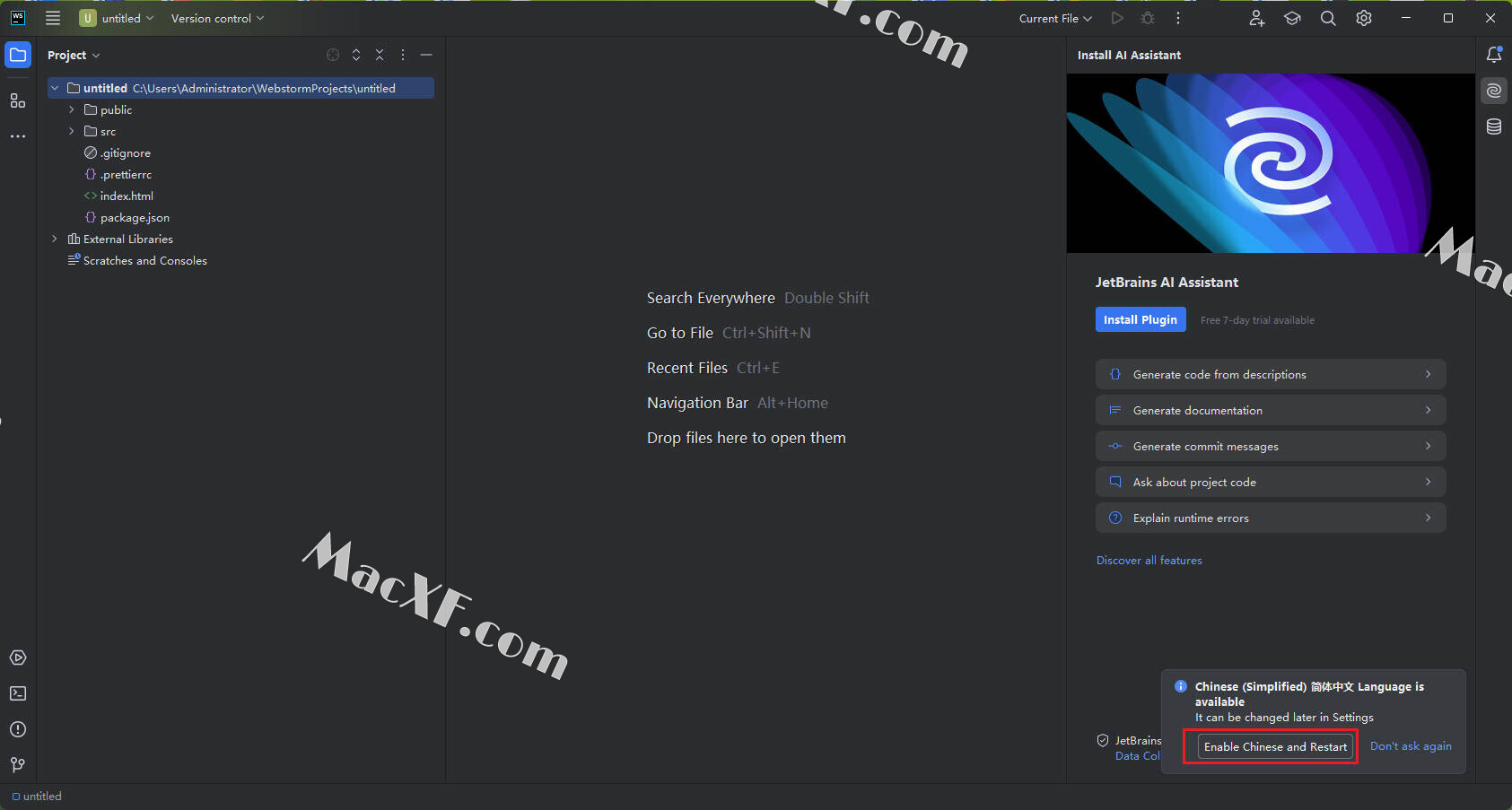Open Search Everywhere magnifier
This screenshot has width=1512, height=810.
pyautogui.click(x=1328, y=18)
